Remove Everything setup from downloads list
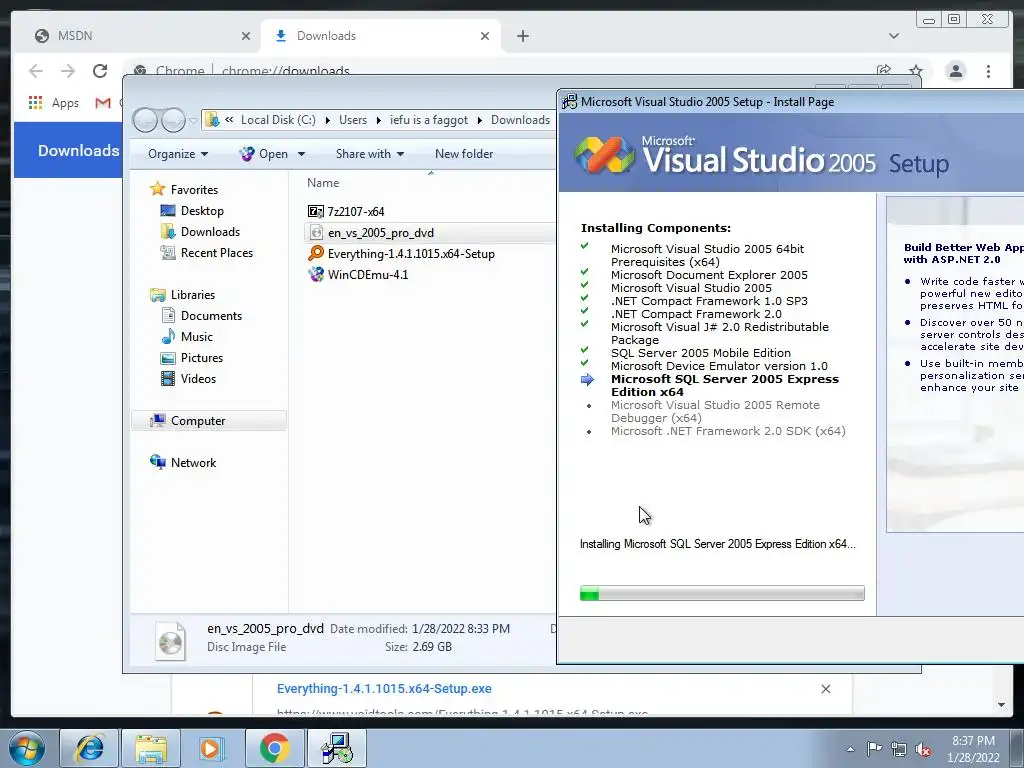This screenshot has width=1024, height=768. click(825, 689)
